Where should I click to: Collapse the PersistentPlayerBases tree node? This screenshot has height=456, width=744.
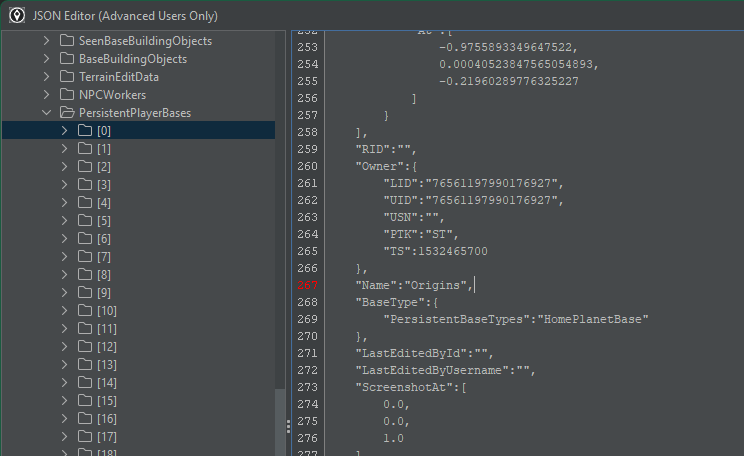[46, 113]
